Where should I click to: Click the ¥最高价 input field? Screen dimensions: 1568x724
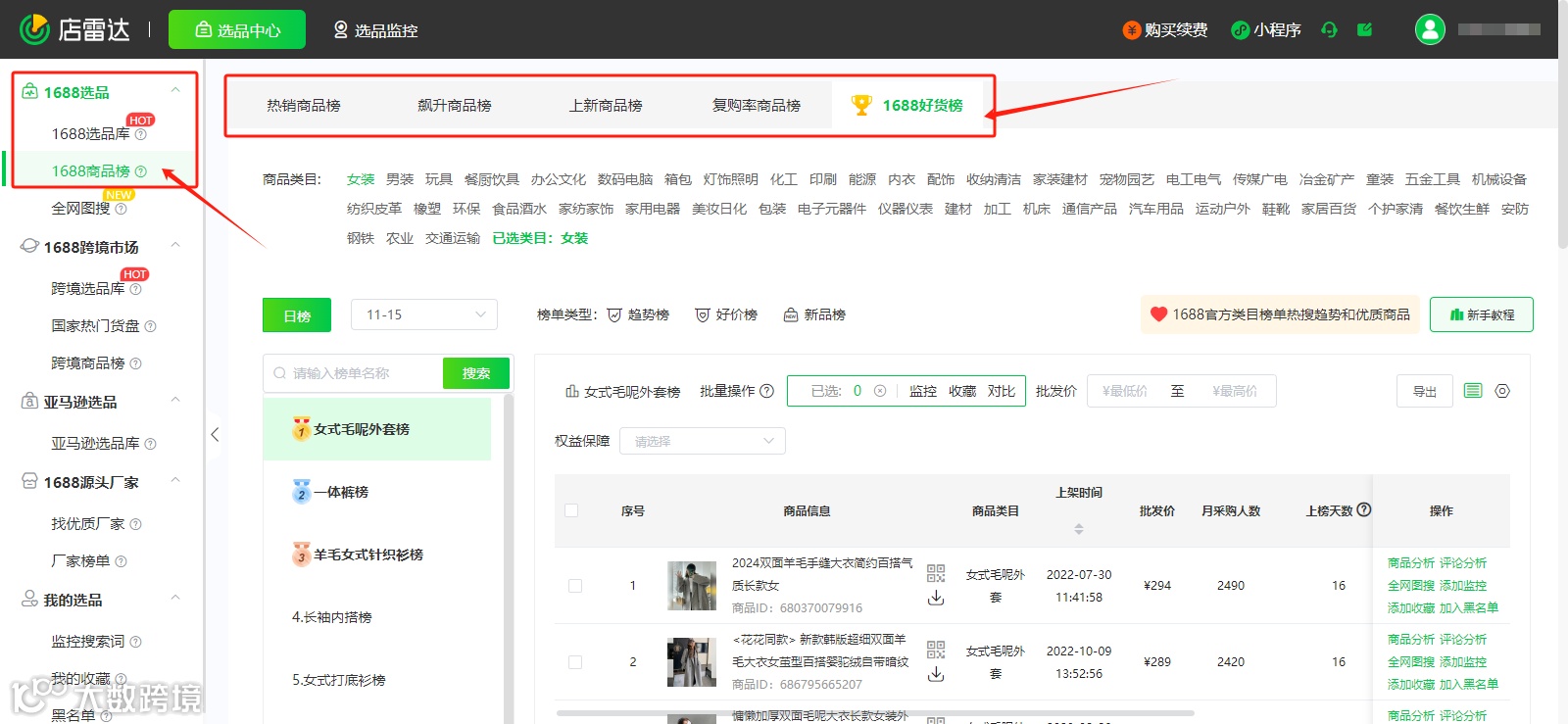tap(1235, 391)
